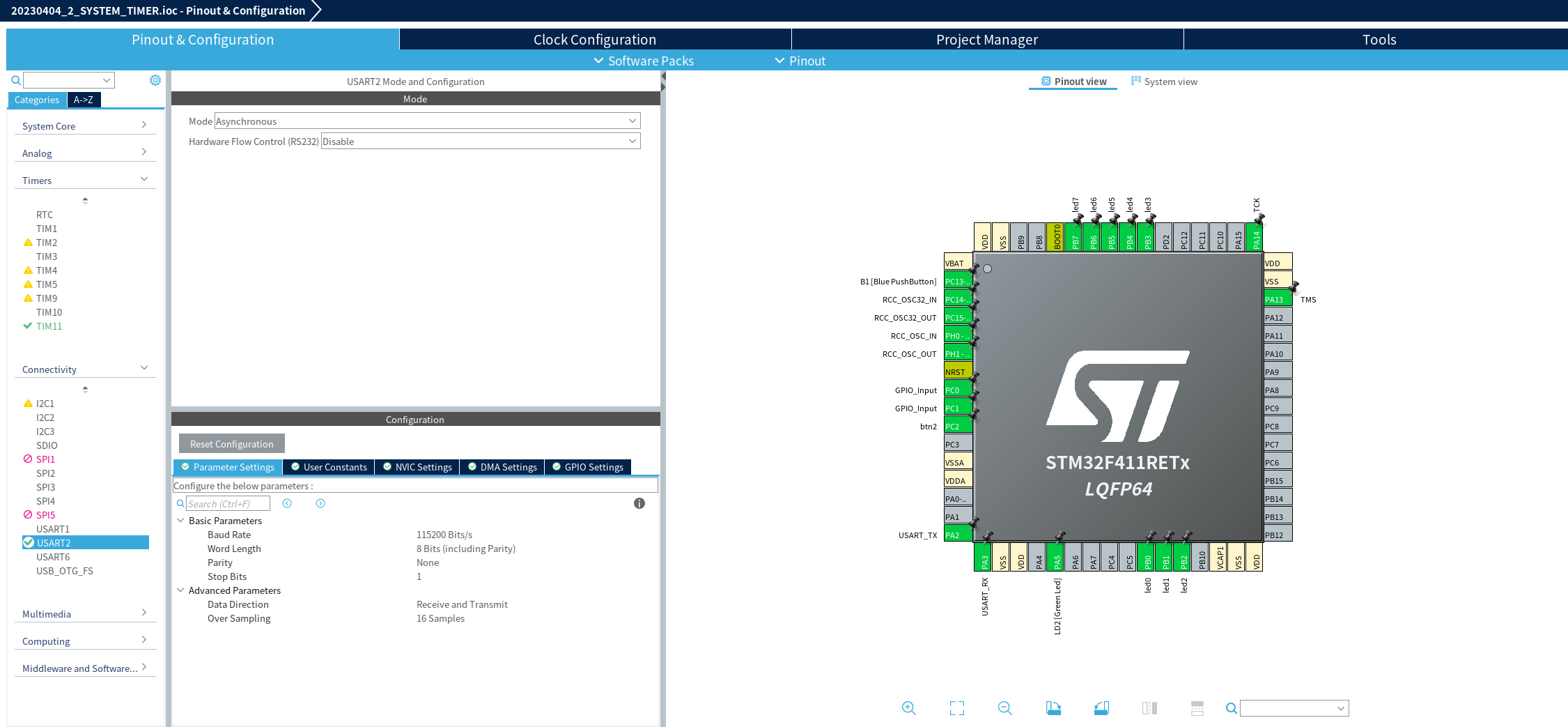Collapse the Advanced Parameters group
This screenshot has height=727, width=1568.
181,590
